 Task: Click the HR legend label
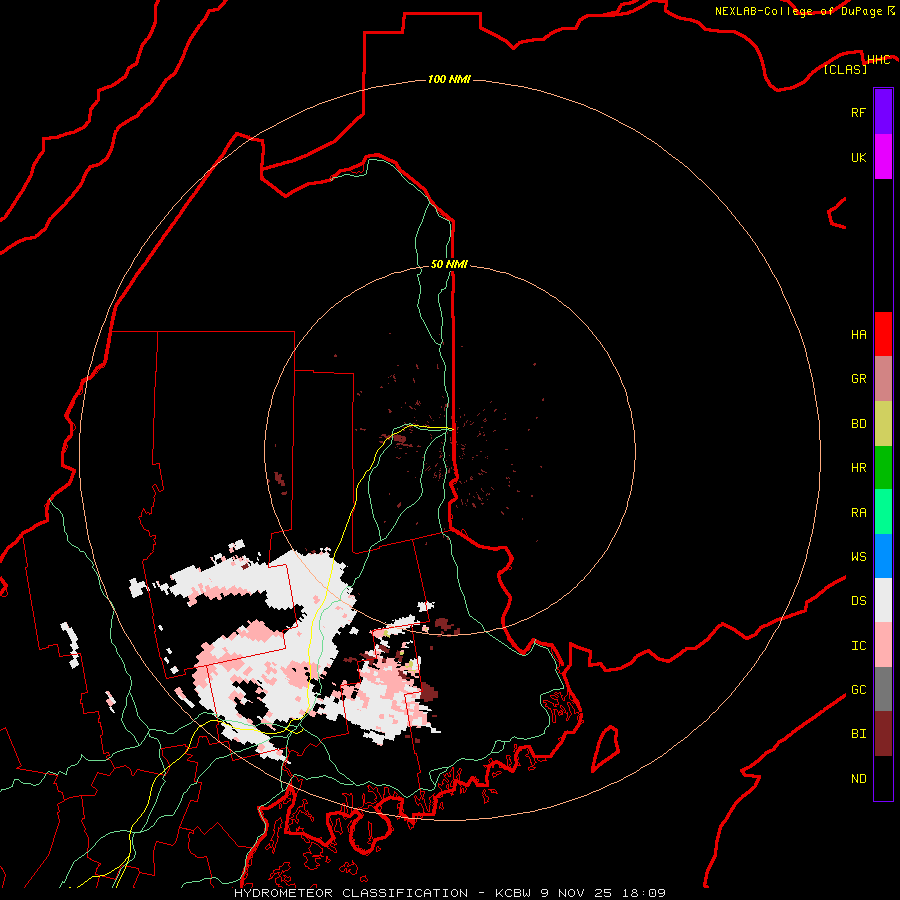point(858,468)
